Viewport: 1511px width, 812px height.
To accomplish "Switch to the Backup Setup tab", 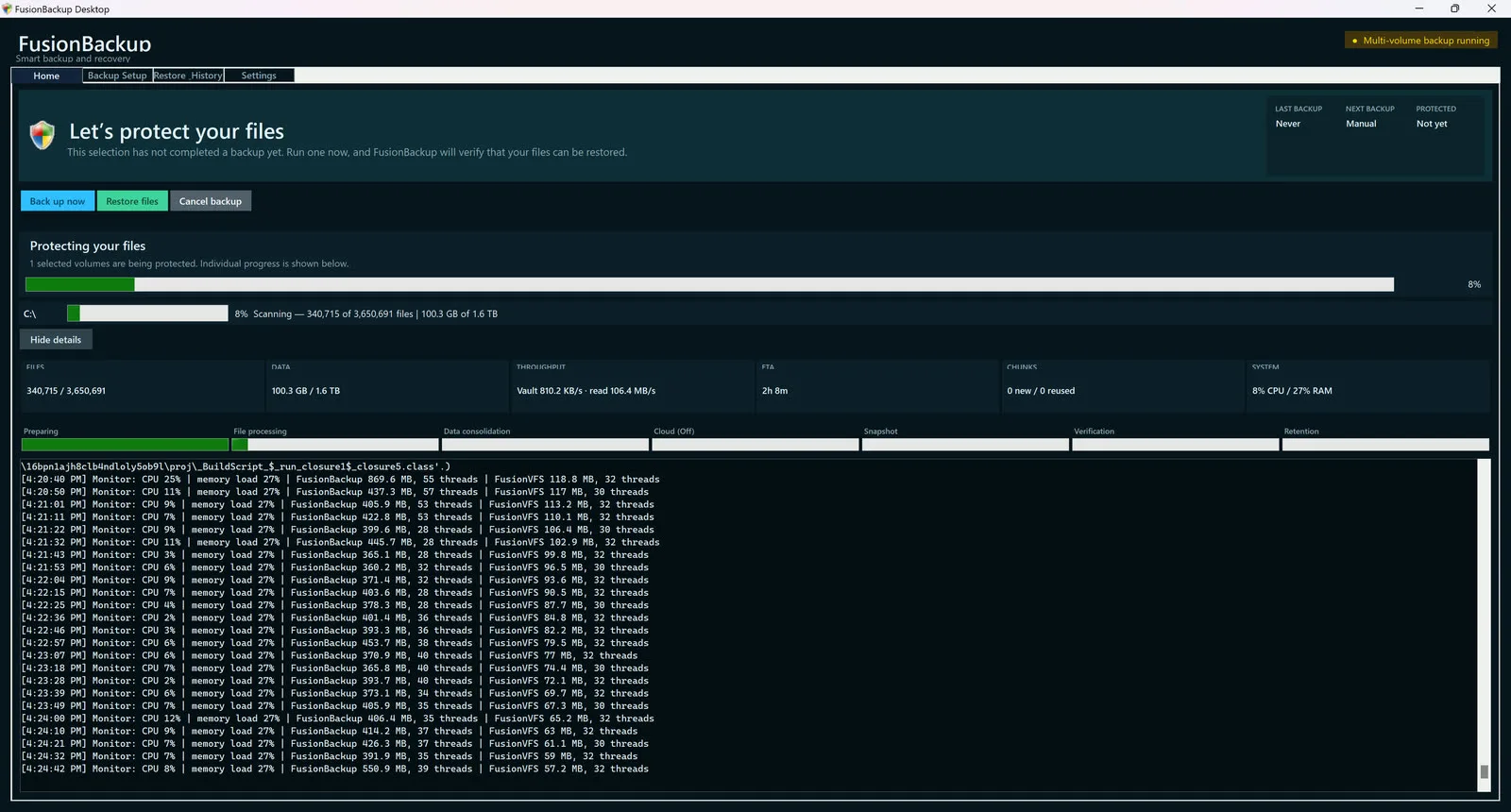I will point(117,76).
